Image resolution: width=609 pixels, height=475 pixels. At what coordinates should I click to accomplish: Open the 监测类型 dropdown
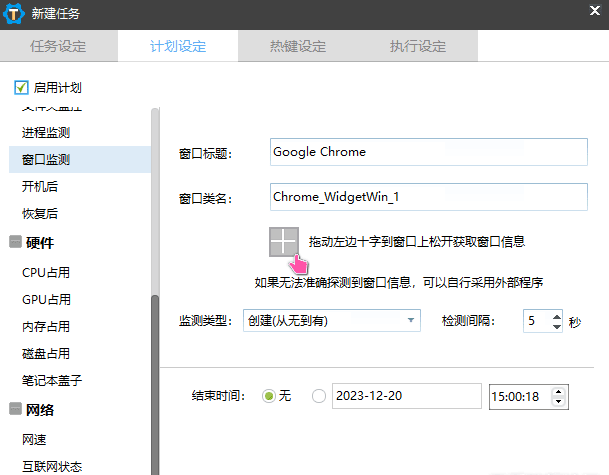[333, 320]
